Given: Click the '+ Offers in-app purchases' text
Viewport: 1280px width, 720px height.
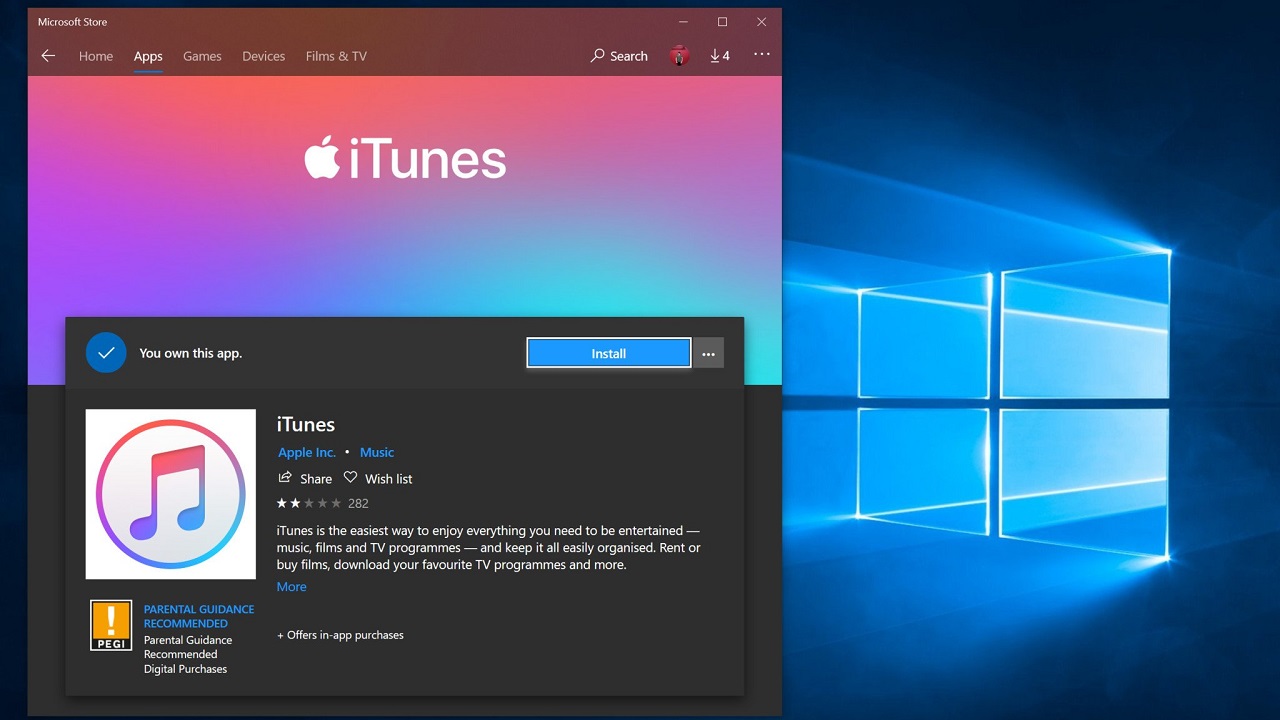Looking at the screenshot, I should (x=340, y=635).
